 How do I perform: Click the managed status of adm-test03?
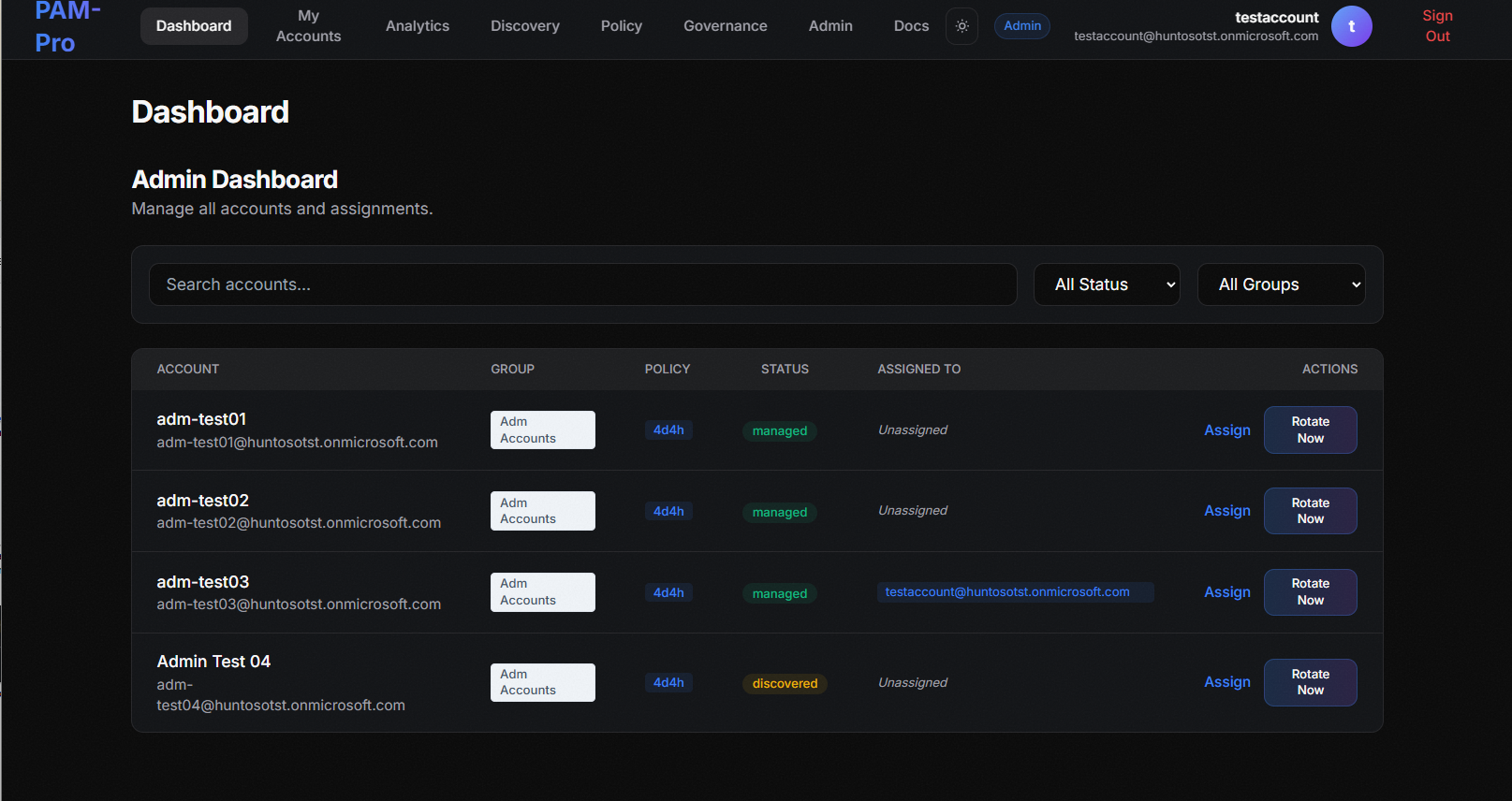[779, 594]
